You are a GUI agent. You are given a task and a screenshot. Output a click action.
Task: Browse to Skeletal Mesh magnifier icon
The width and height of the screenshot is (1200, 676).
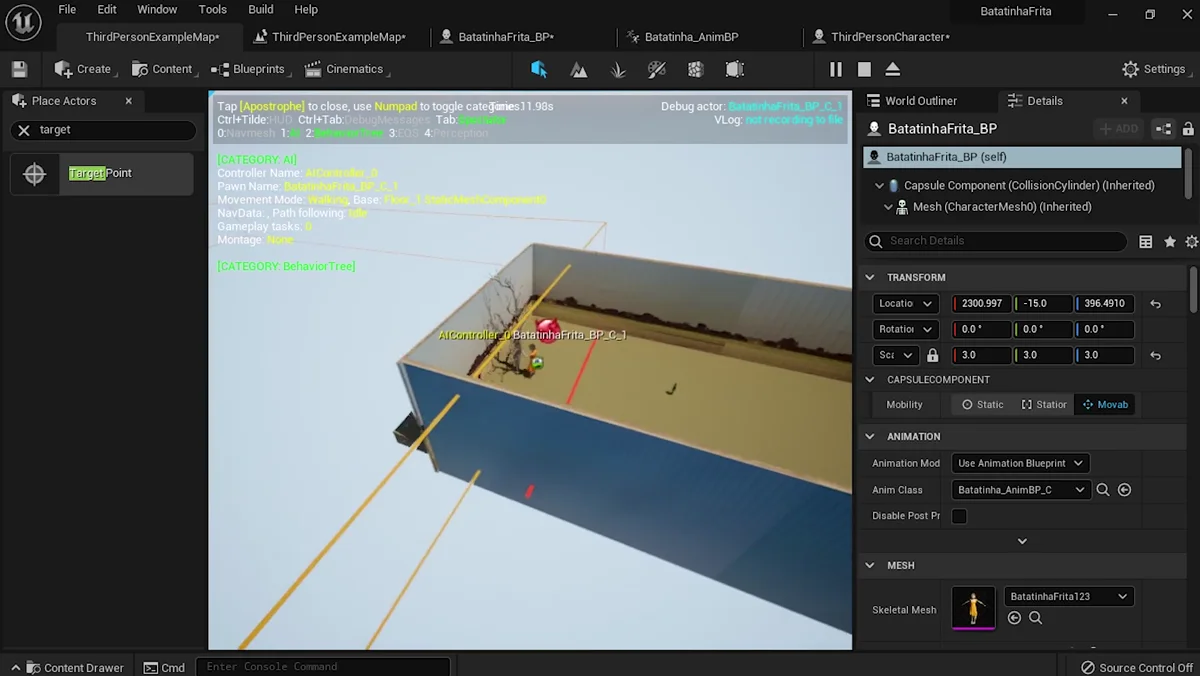pyautogui.click(x=1036, y=618)
